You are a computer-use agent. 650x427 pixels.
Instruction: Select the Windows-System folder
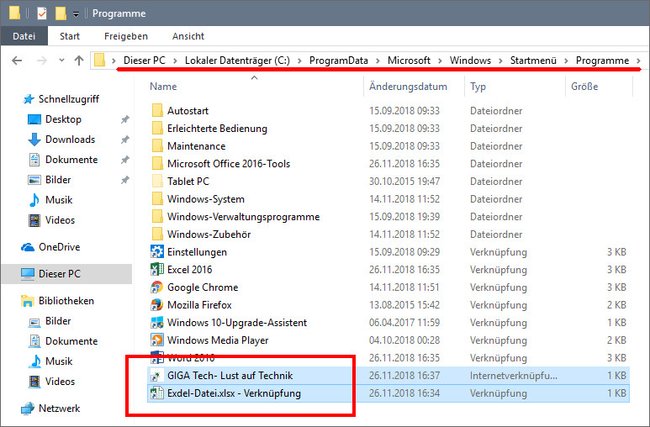[206, 199]
